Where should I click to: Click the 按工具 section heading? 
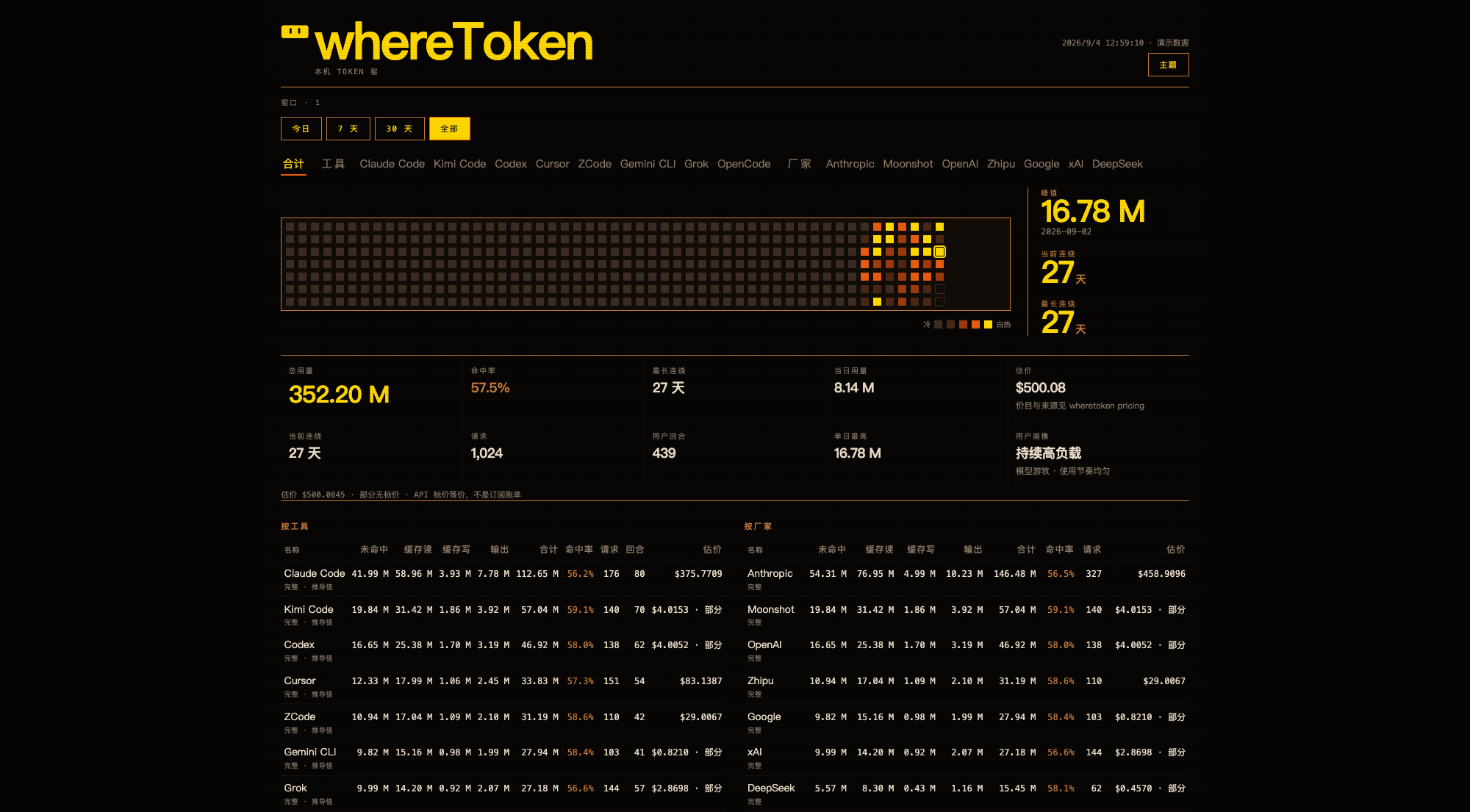(295, 526)
